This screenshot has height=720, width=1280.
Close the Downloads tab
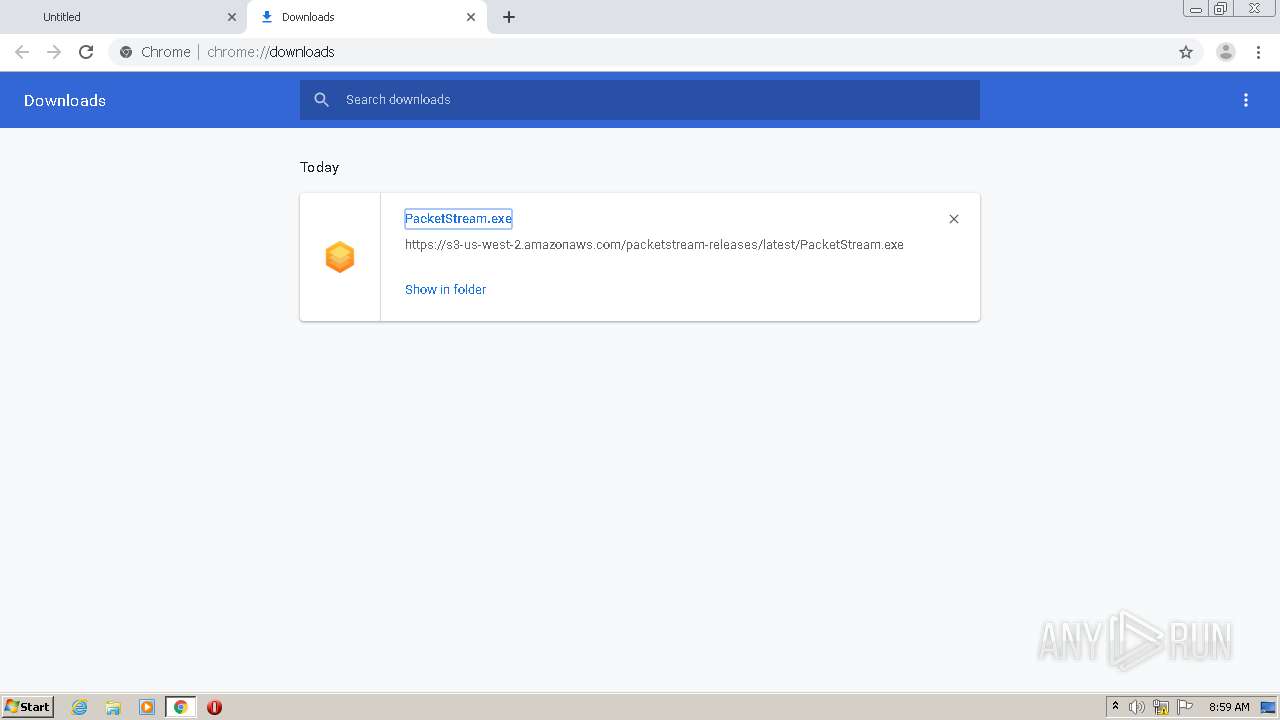coord(471,17)
